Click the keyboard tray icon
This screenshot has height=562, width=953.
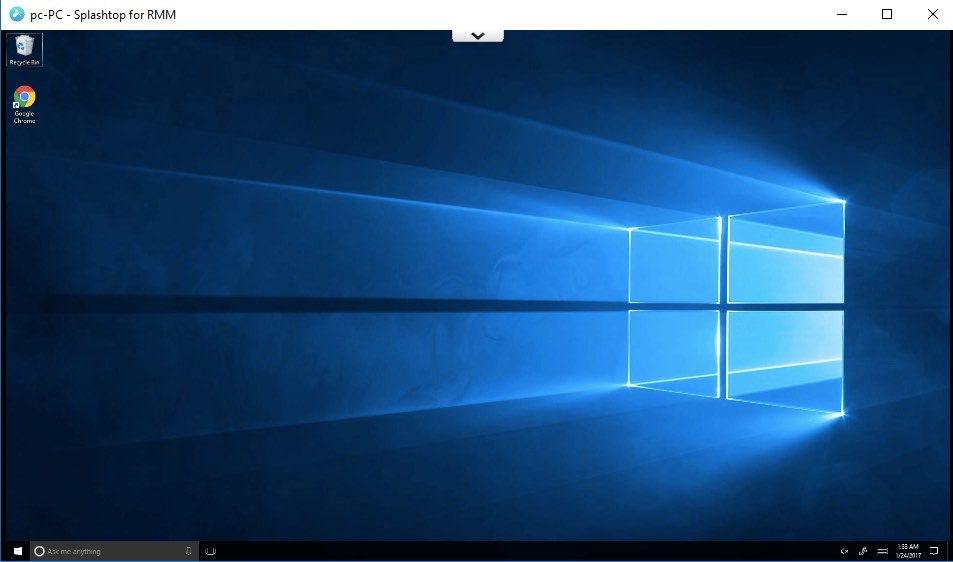(882, 551)
